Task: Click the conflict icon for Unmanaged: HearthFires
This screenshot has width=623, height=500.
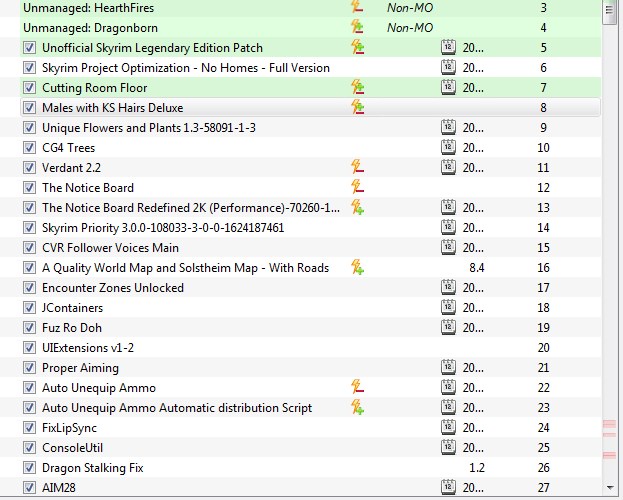Action: pyautogui.click(x=357, y=7)
